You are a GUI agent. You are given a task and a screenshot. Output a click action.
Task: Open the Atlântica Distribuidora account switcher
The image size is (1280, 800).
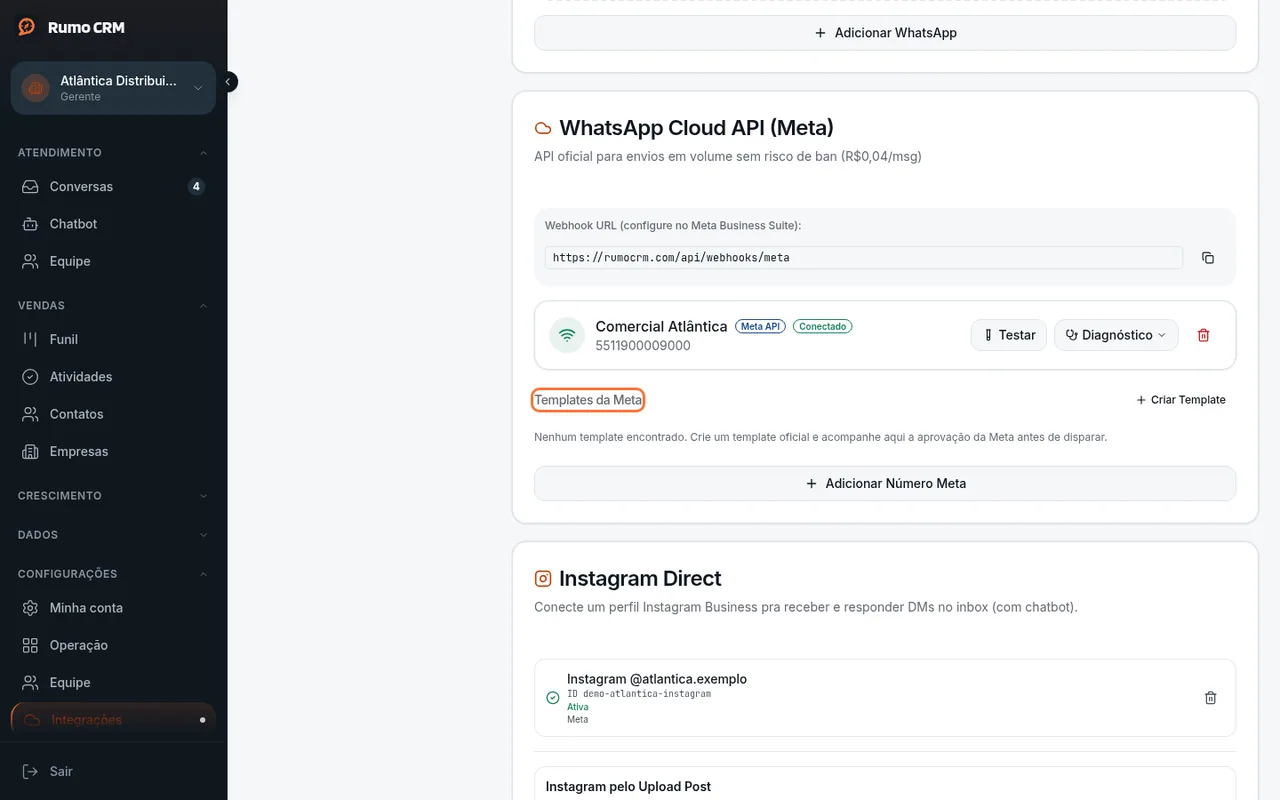coord(113,88)
